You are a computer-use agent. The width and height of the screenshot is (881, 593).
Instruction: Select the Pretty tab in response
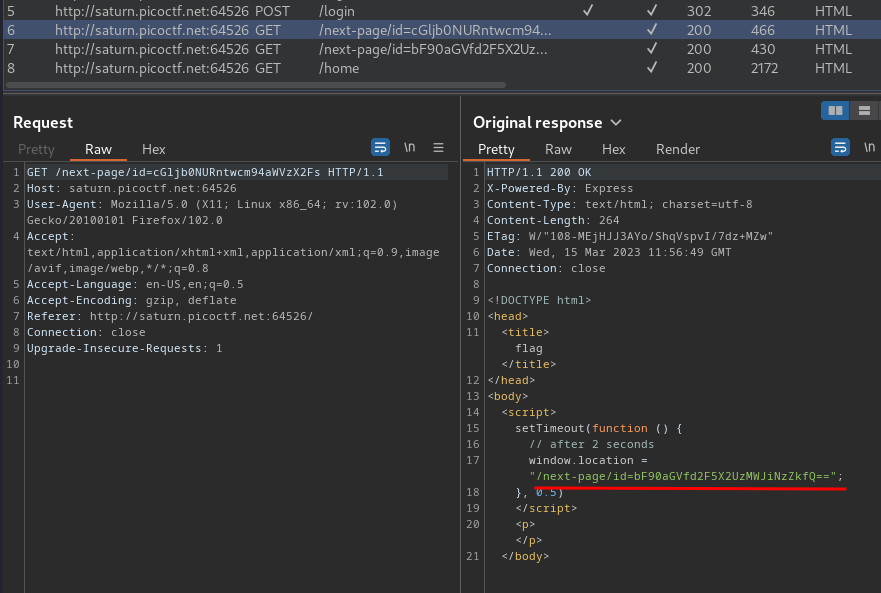(x=496, y=150)
